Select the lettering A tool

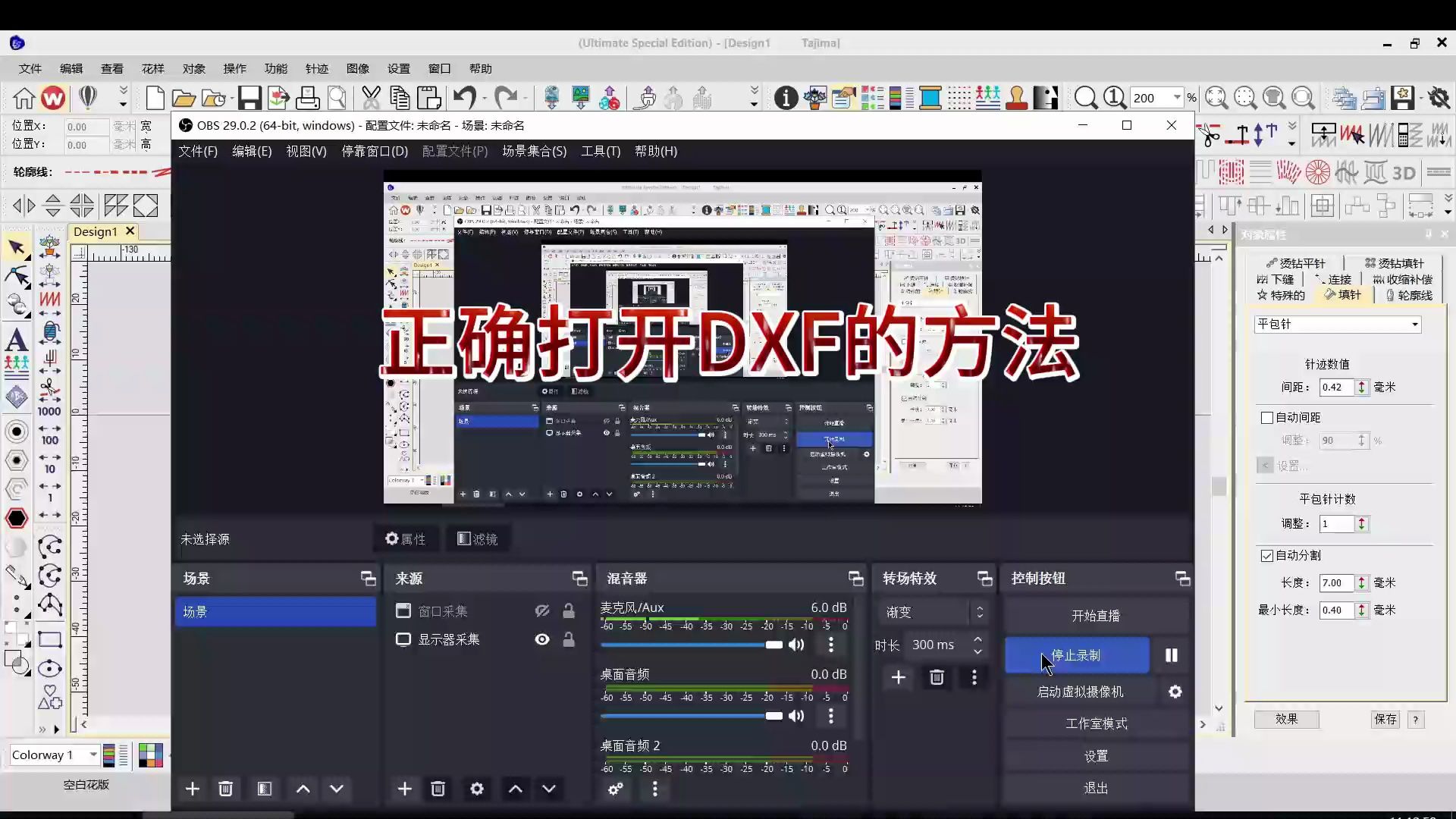pyautogui.click(x=17, y=339)
